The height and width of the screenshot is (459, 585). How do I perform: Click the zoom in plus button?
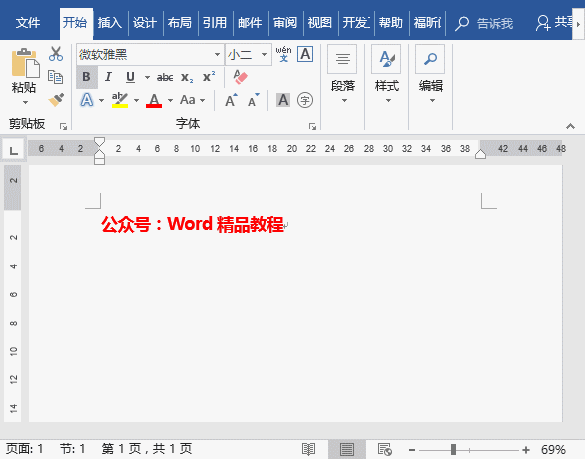(x=526, y=450)
